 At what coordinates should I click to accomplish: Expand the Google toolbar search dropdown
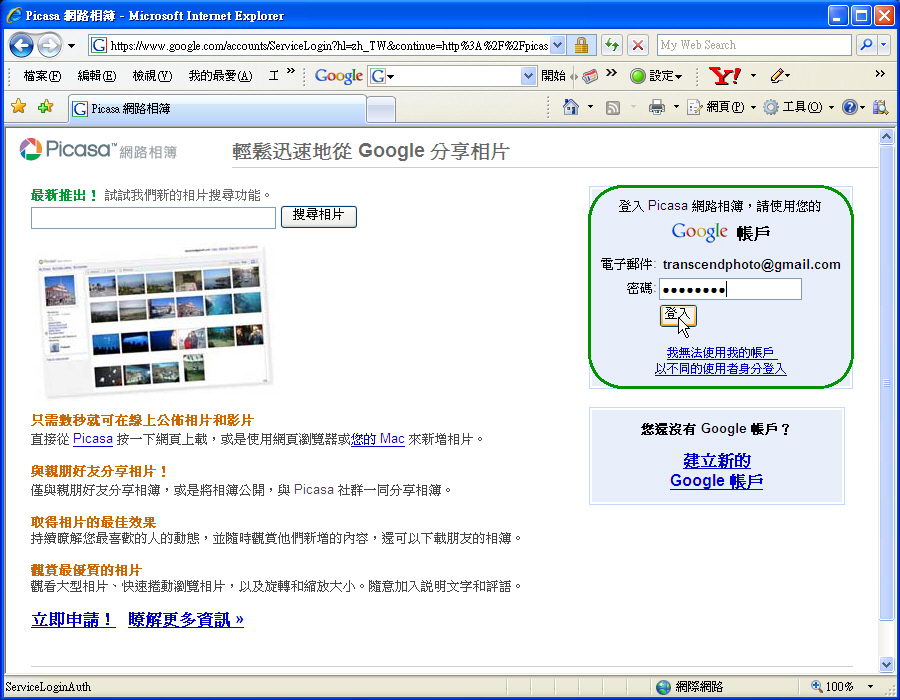pyautogui.click(x=529, y=76)
